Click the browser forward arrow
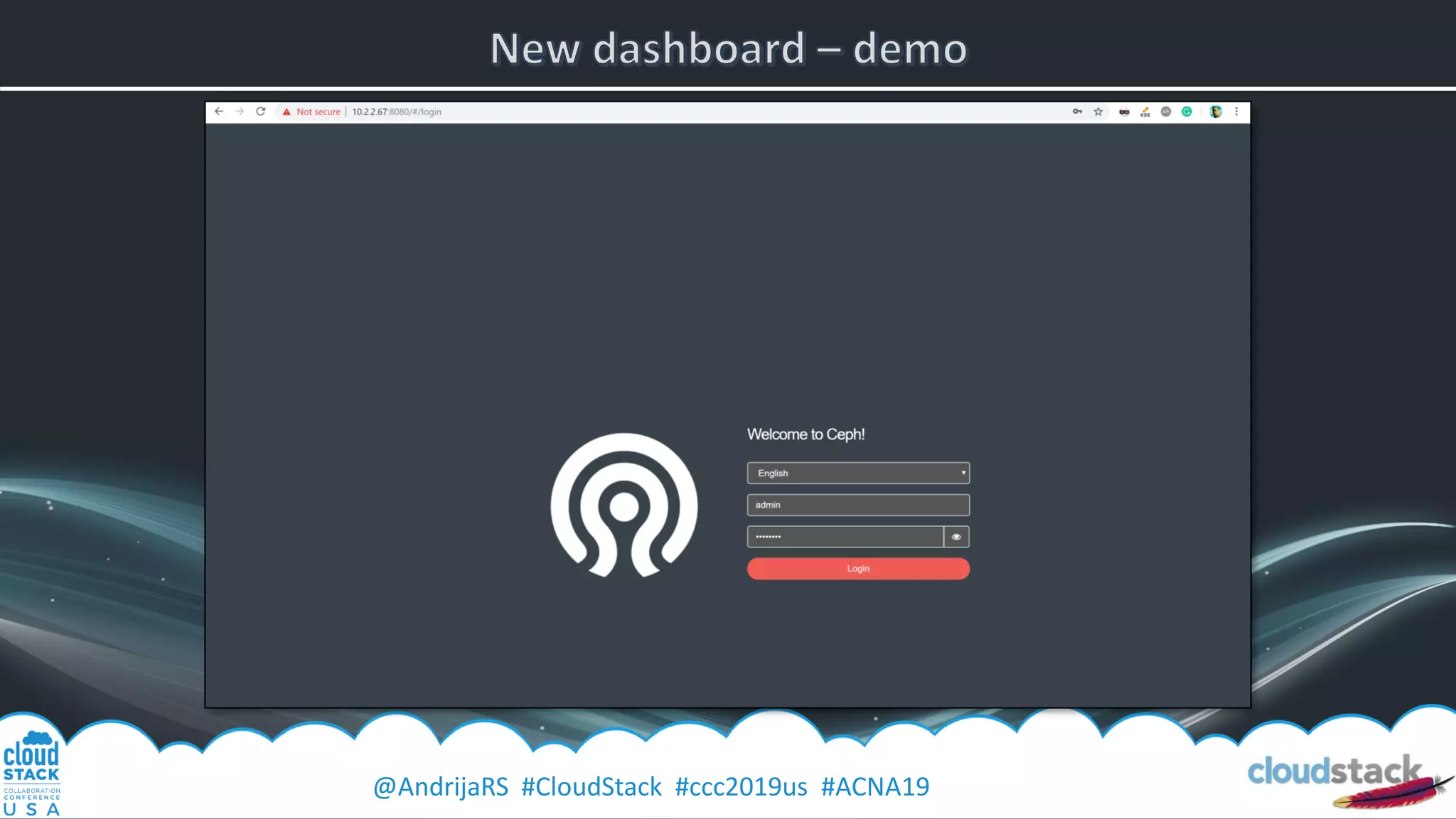Screen dimensions: 1456x819 (240, 112)
